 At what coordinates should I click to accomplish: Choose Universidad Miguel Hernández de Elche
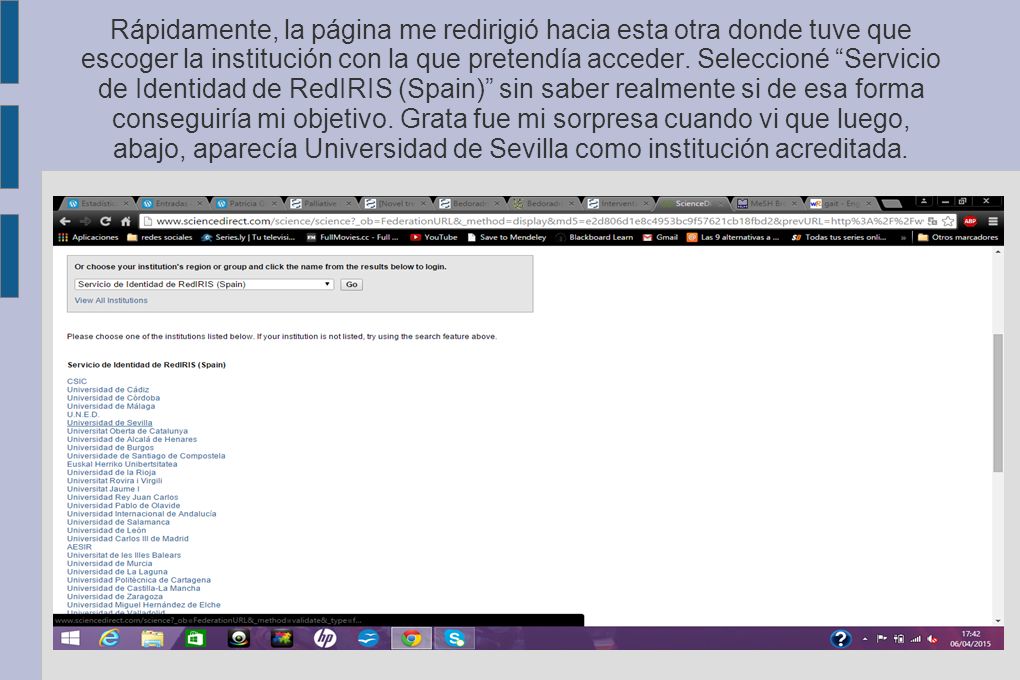click(144, 605)
